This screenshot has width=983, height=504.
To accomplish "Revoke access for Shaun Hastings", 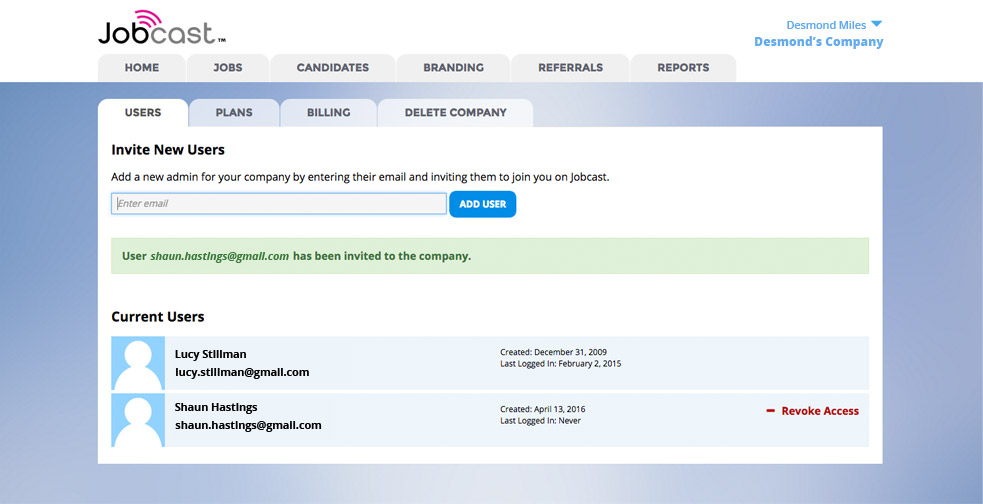I will pos(819,411).
